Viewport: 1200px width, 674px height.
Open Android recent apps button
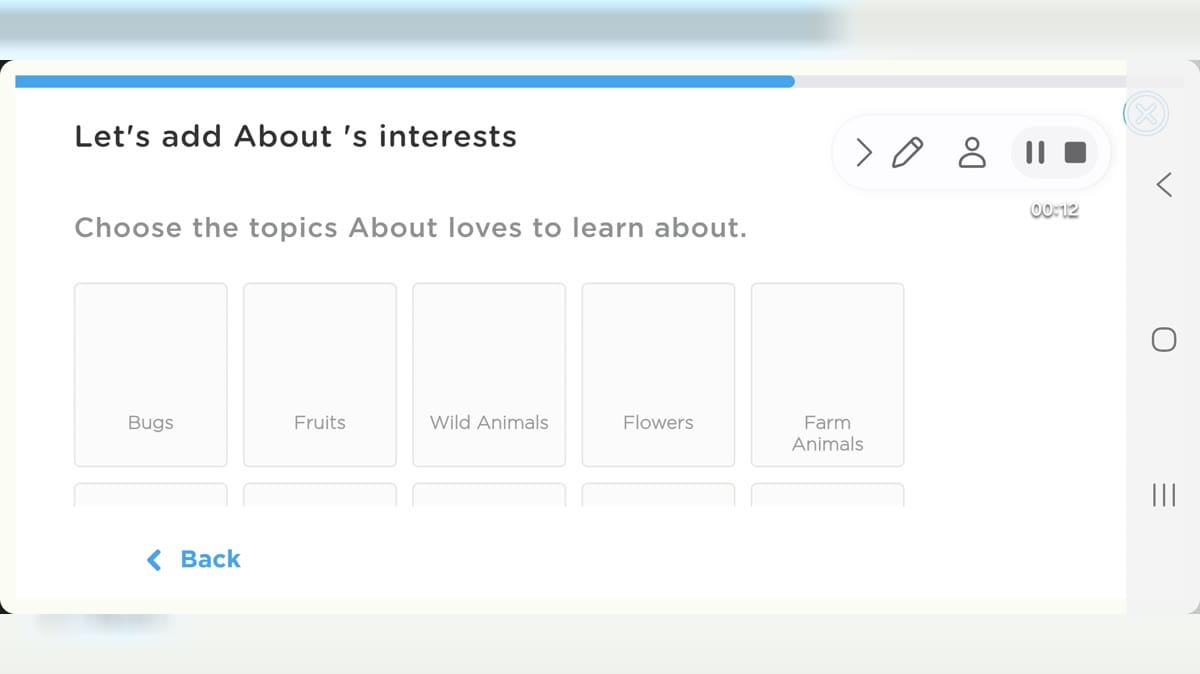1164,495
